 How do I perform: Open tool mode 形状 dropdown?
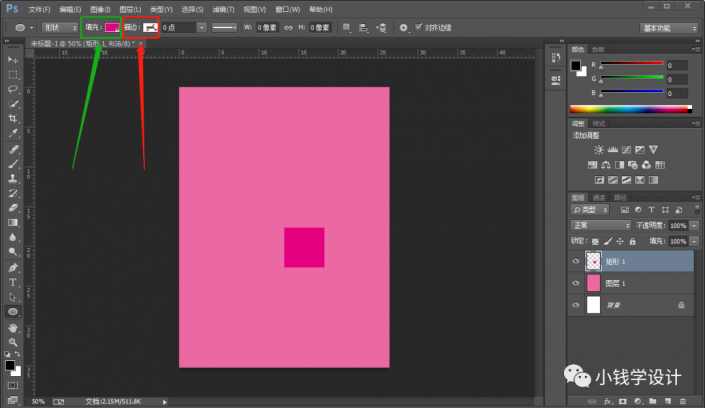pos(60,28)
